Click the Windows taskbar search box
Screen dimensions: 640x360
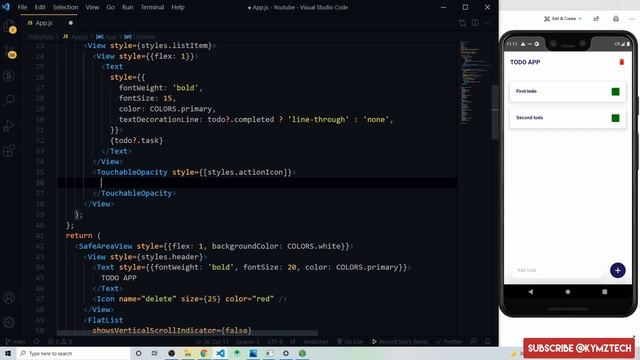point(73,353)
